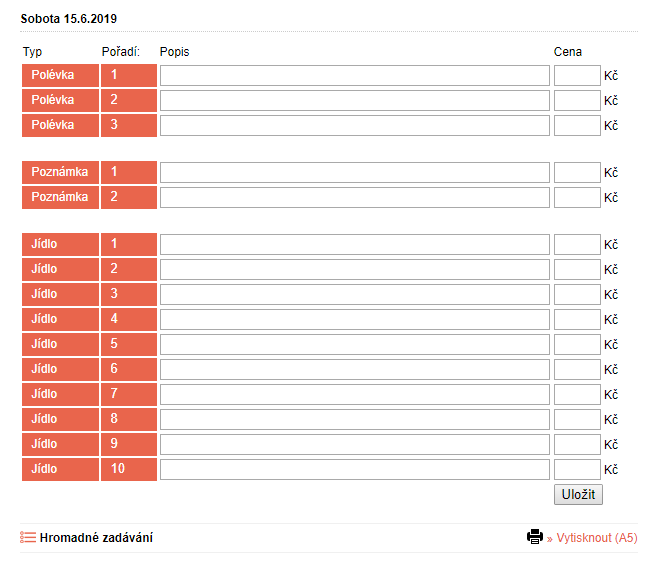Screen dimensions: 647x574
Task: Focus the Polévka 2 description input
Action: (354, 101)
